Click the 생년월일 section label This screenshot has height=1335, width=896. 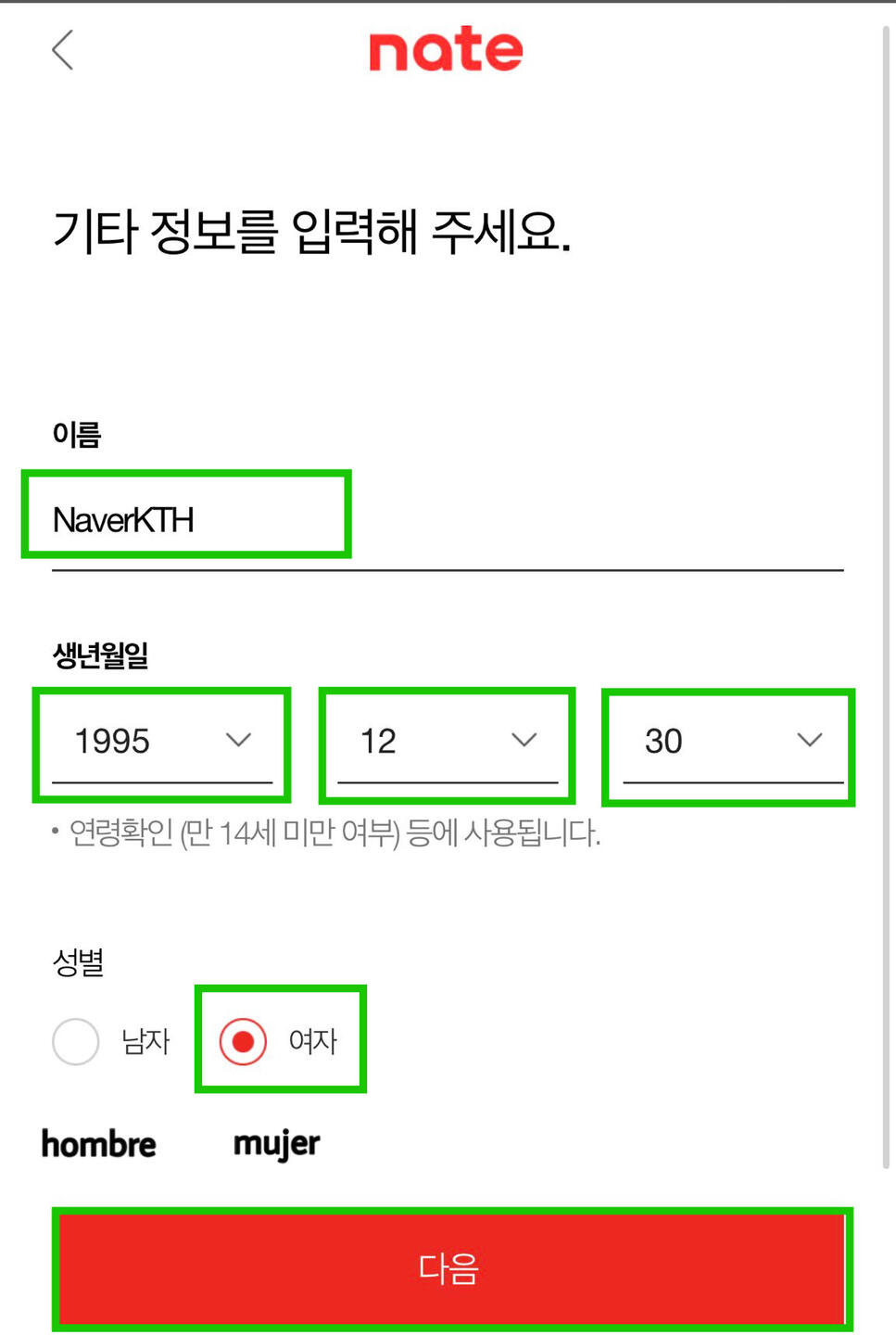100,655
